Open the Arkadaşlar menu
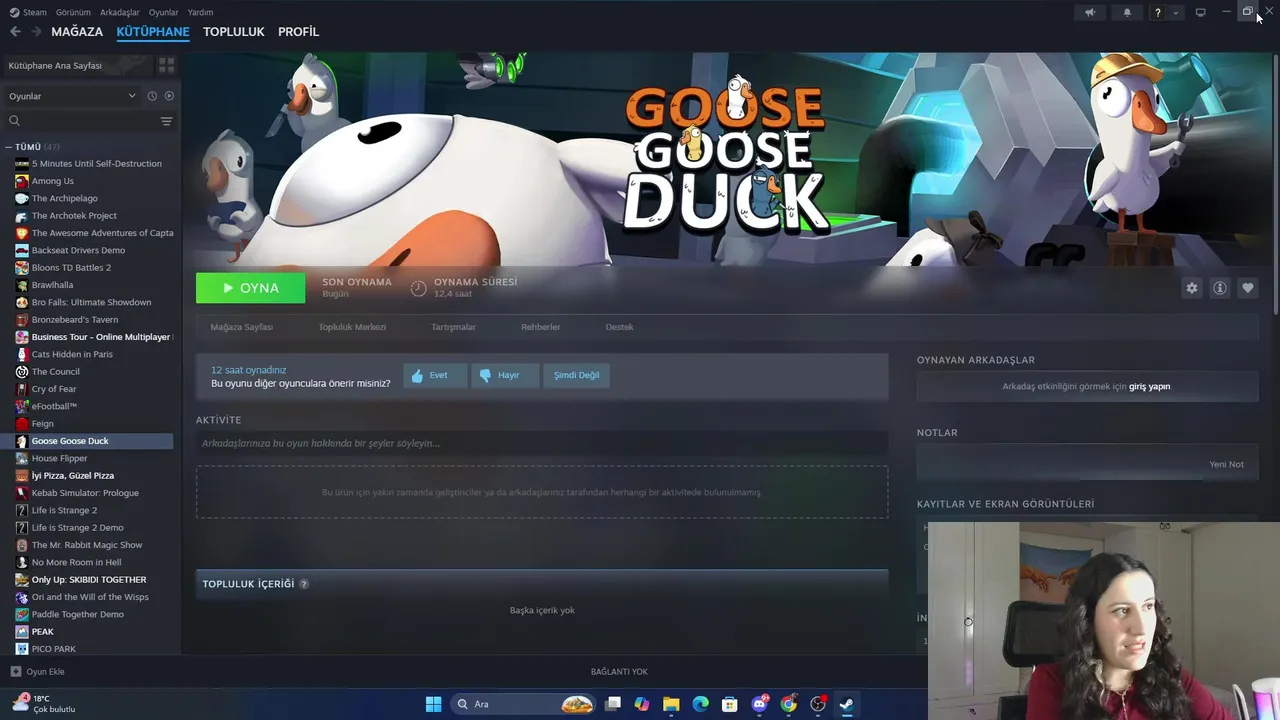This screenshot has height=720, width=1280. [x=120, y=12]
